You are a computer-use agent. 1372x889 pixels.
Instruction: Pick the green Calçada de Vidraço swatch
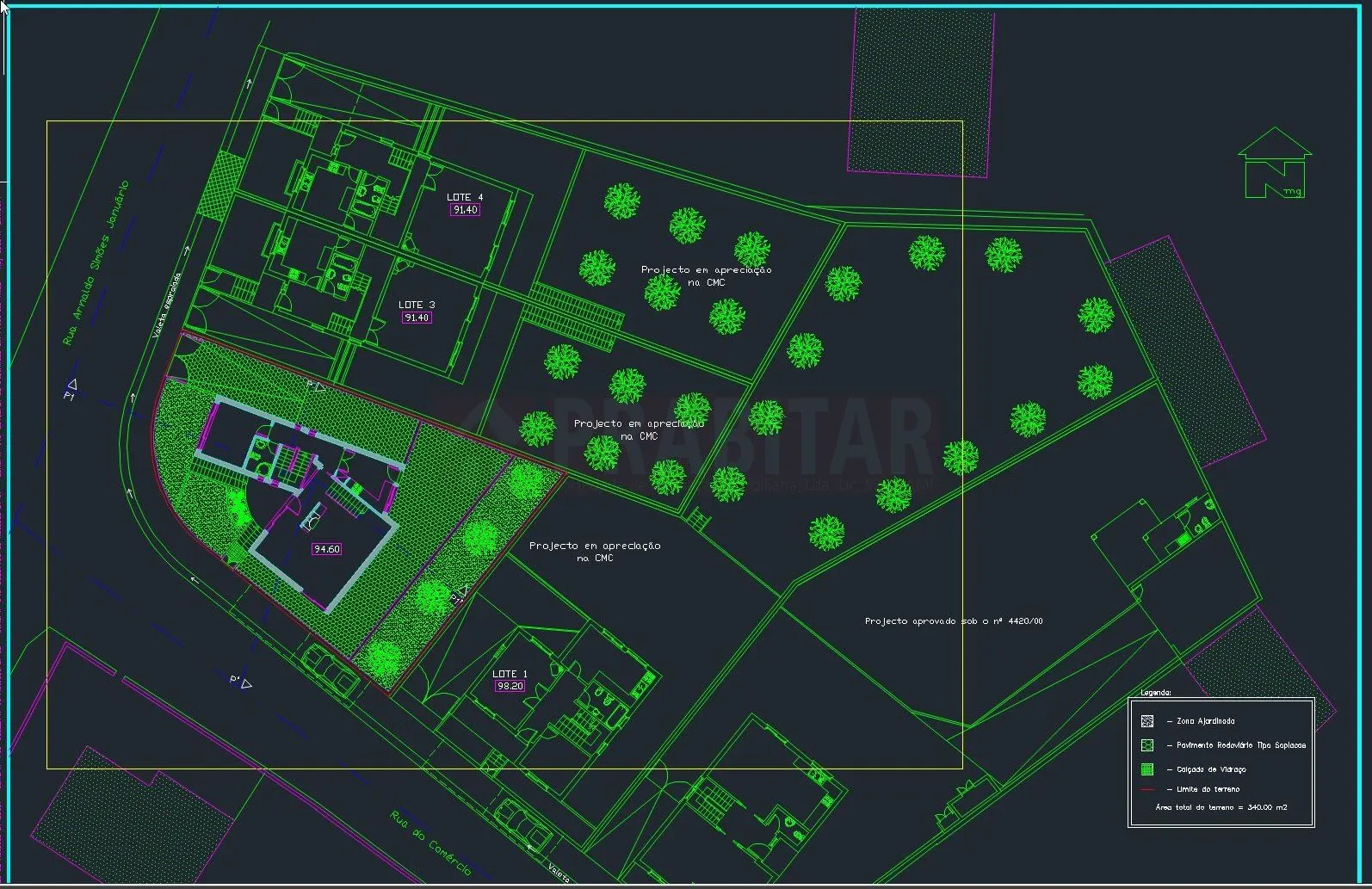(1146, 769)
